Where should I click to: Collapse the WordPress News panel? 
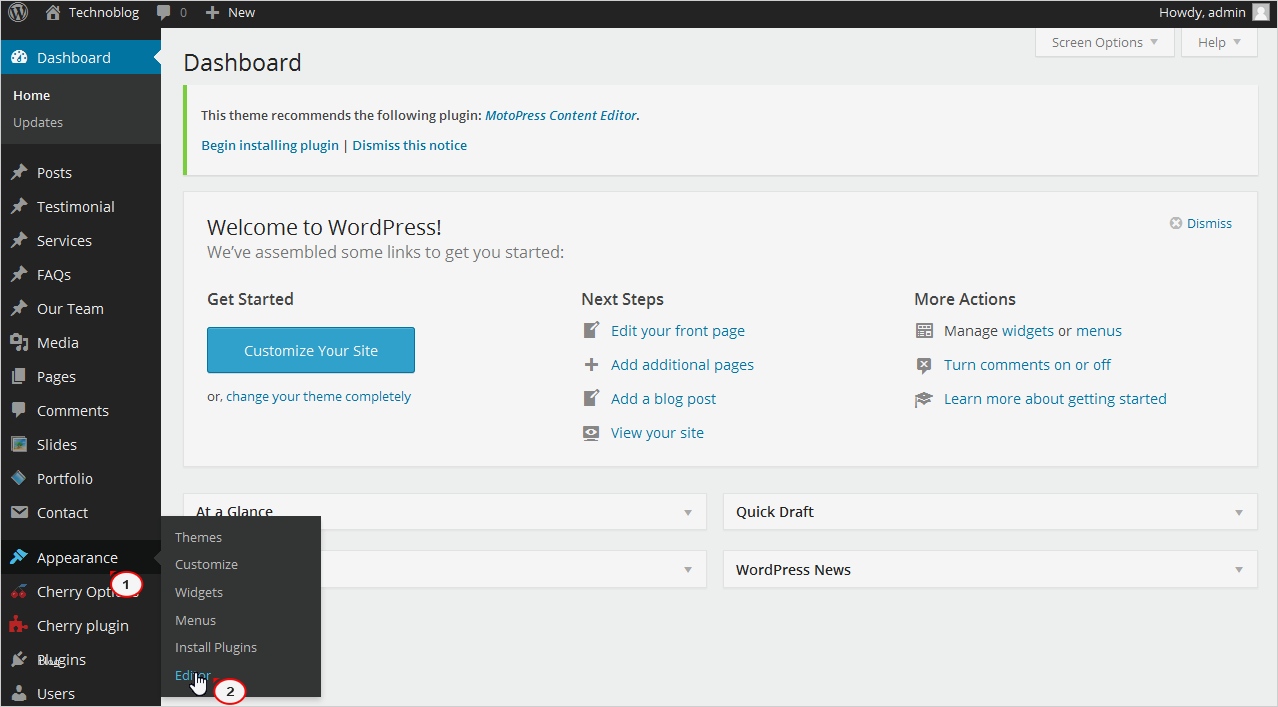(1239, 570)
